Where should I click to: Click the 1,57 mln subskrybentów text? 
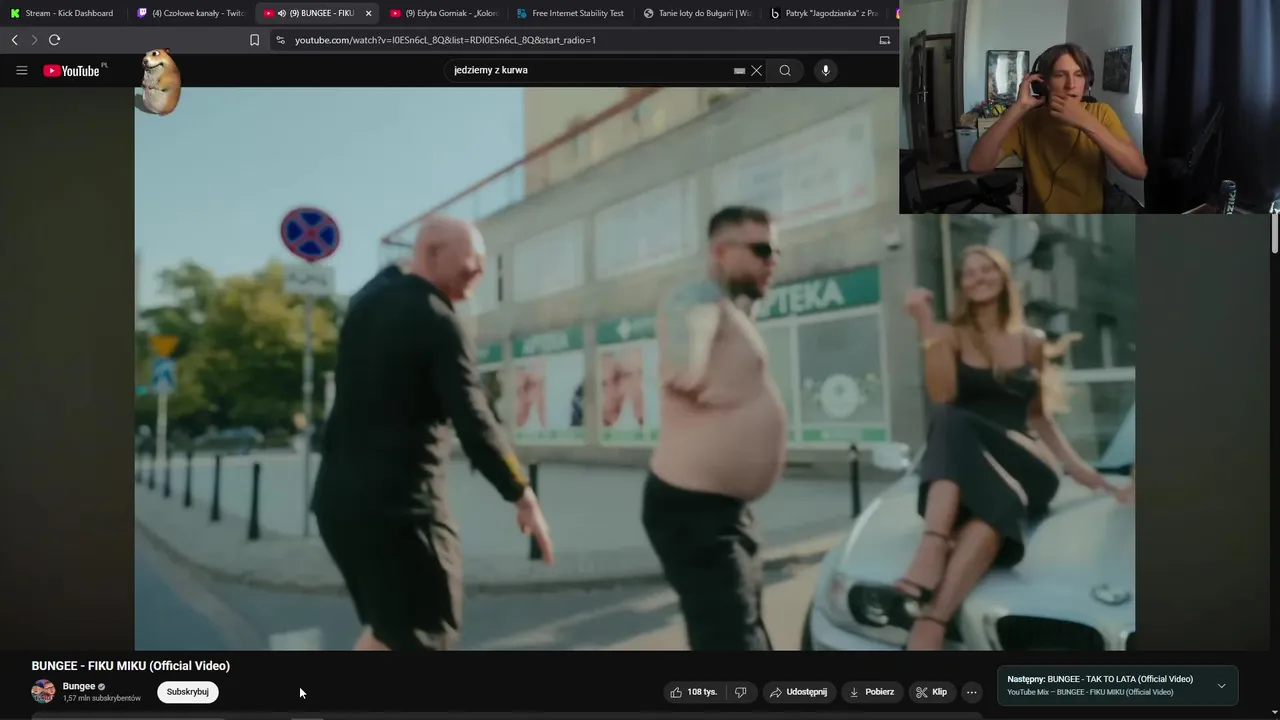pyautogui.click(x=102, y=698)
